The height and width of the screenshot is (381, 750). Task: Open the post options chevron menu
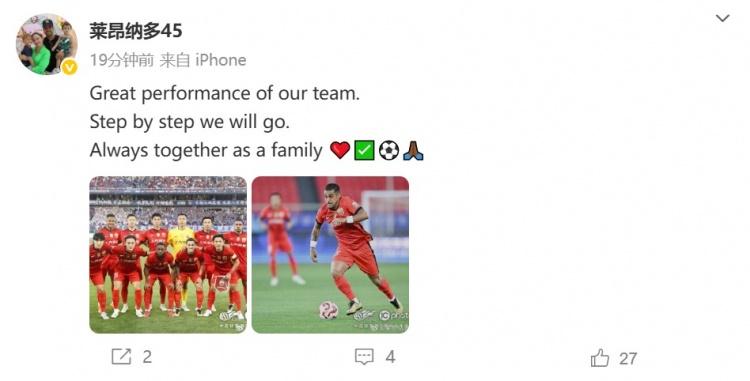click(x=722, y=19)
